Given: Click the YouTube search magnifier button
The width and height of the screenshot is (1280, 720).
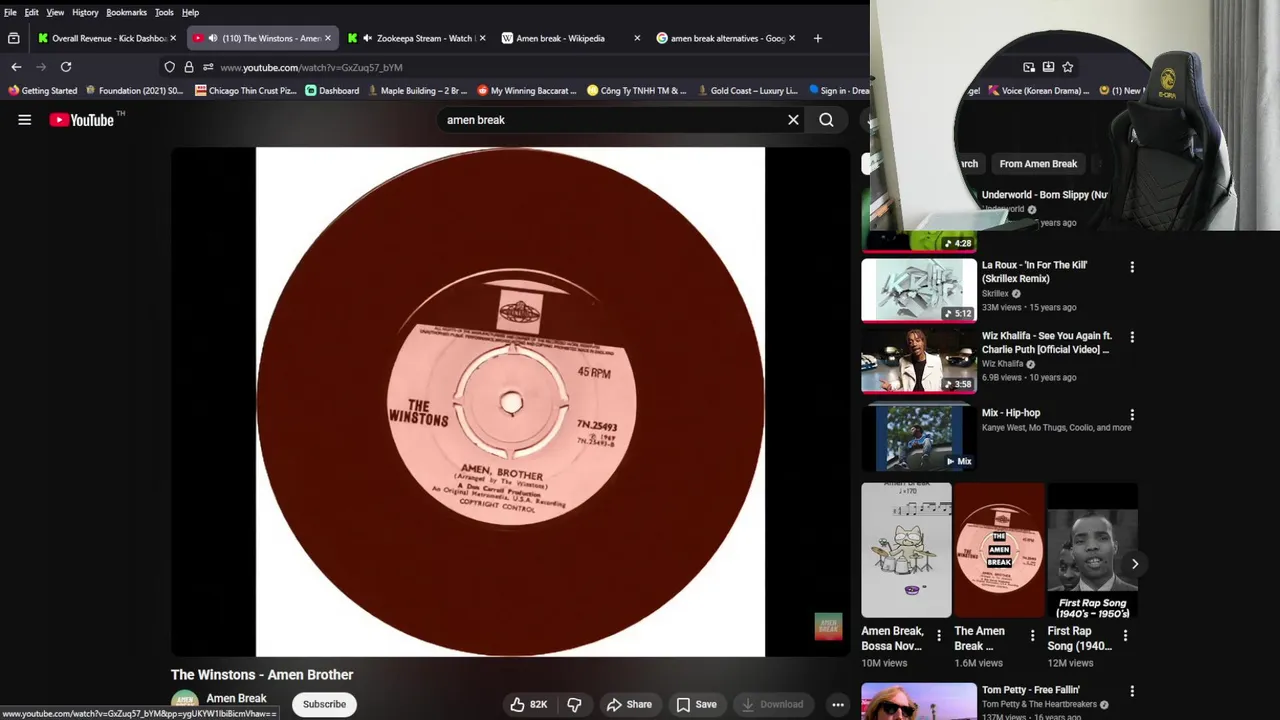Looking at the screenshot, I should [826, 120].
